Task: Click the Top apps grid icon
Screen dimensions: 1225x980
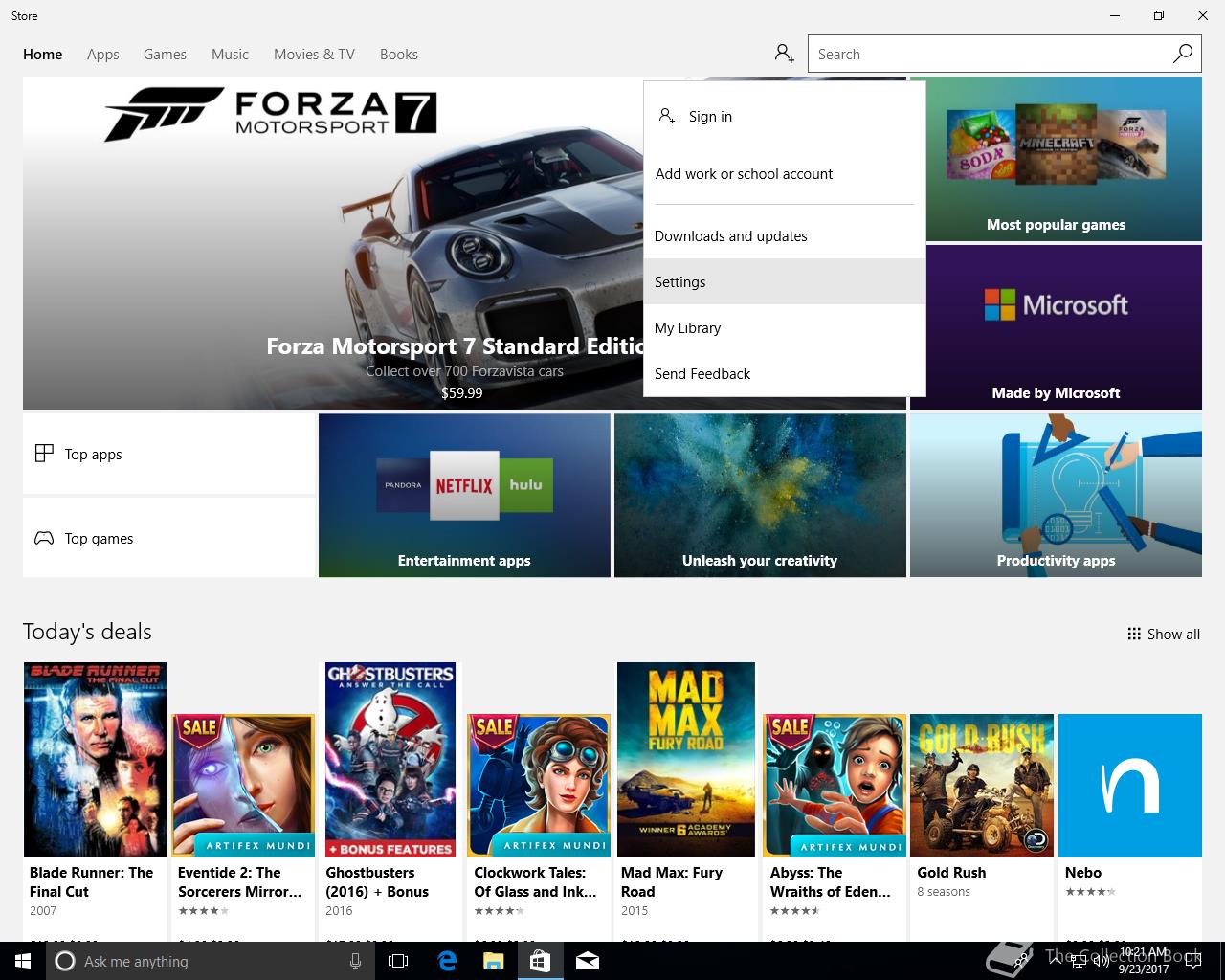Action: 44,454
